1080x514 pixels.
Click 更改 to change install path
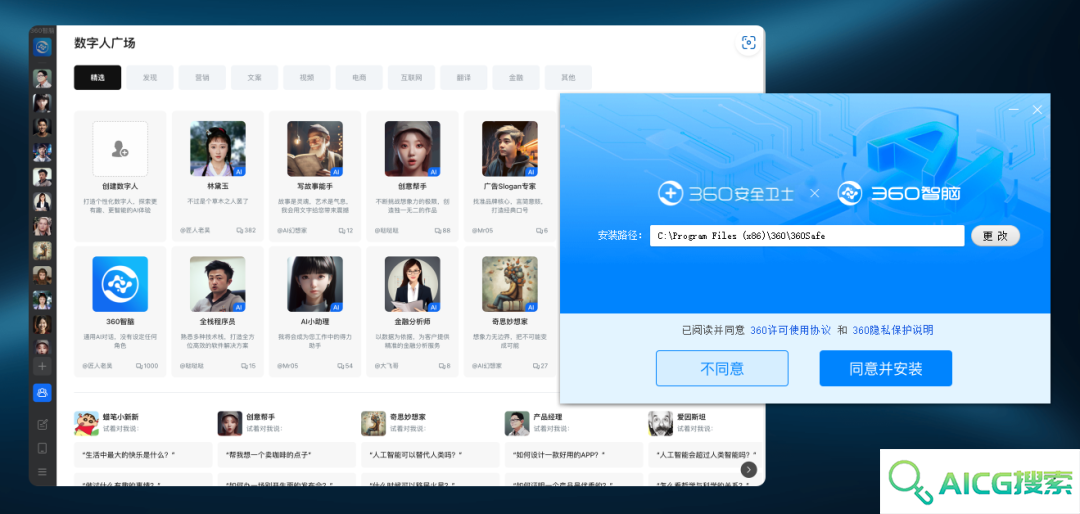995,236
